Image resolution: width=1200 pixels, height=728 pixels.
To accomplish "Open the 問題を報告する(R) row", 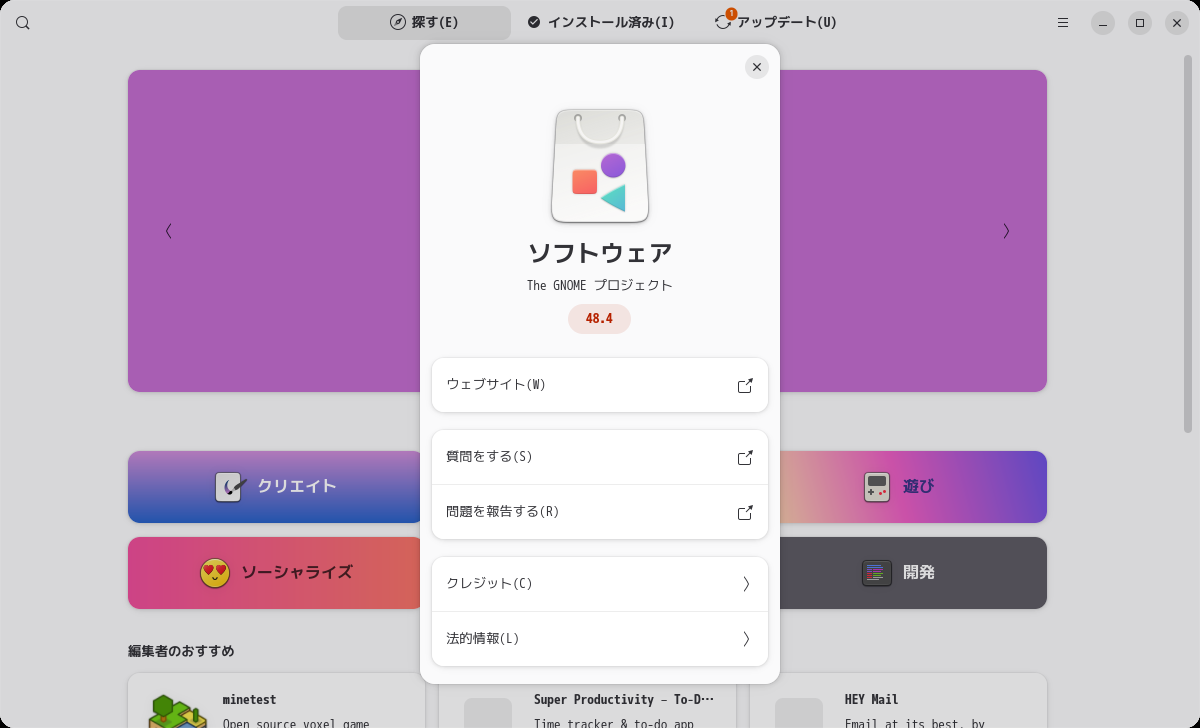I will pos(600,512).
